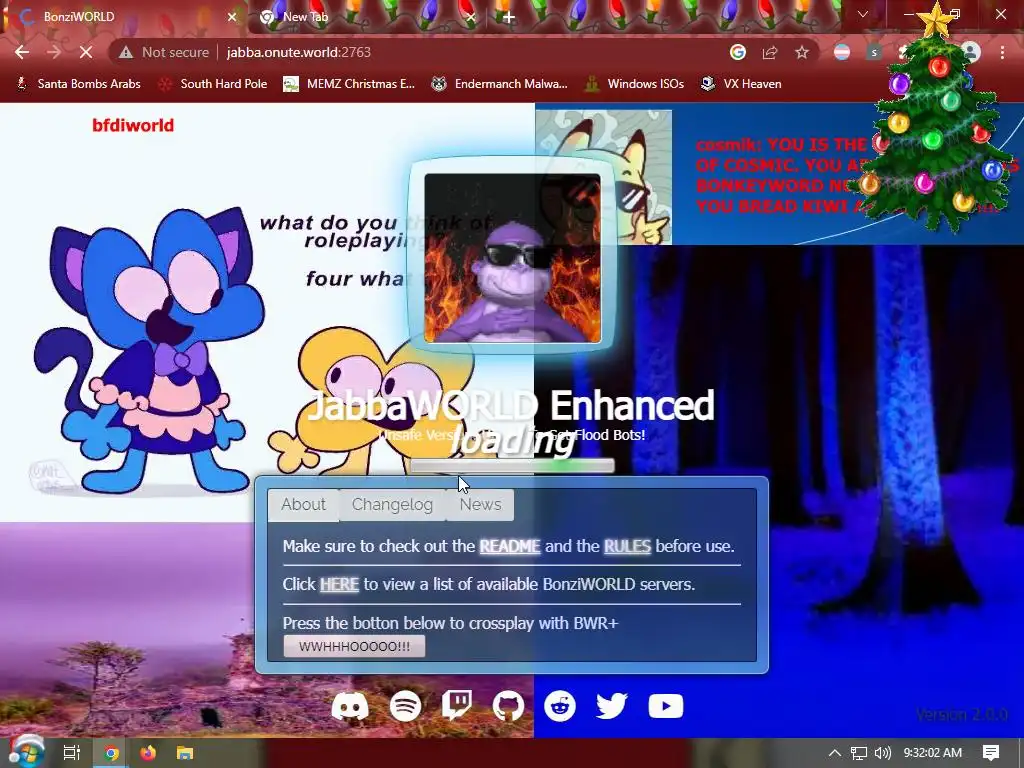This screenshot has height=768, width=1024.
Task: Open File Explorer from the taskbar
Action: (x=185, y=753)
